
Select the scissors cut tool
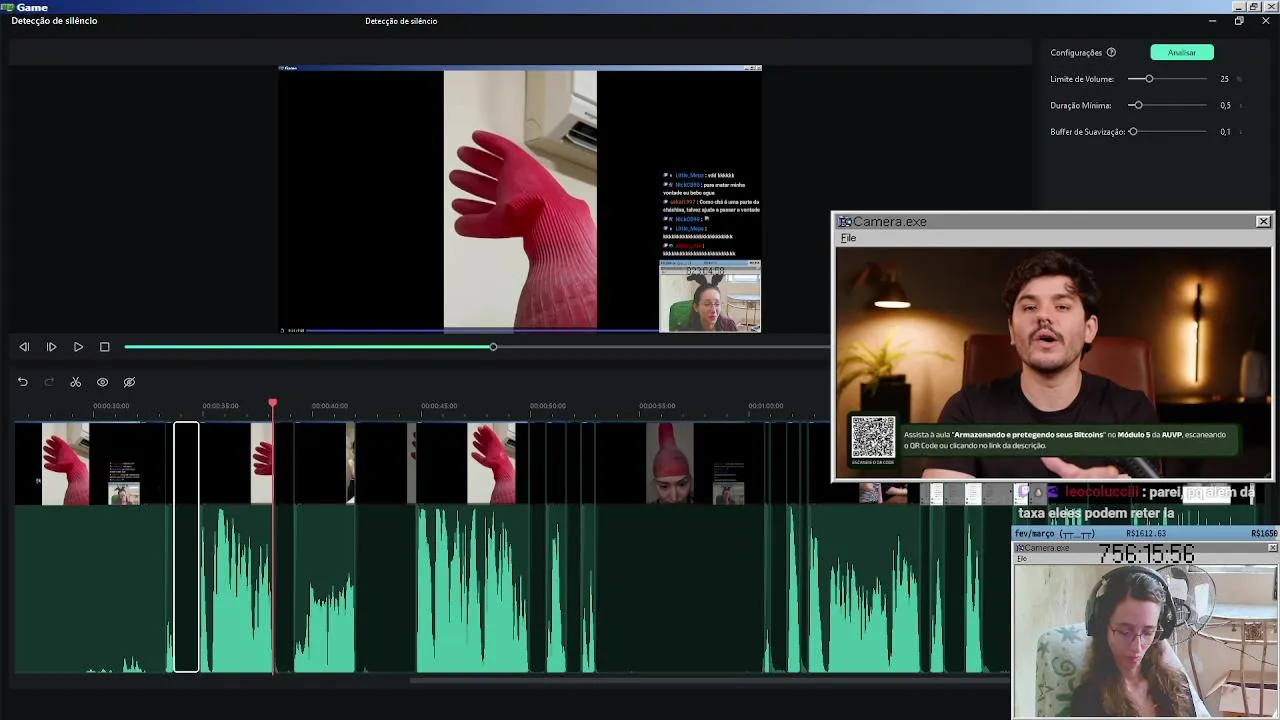coord(75,382)
